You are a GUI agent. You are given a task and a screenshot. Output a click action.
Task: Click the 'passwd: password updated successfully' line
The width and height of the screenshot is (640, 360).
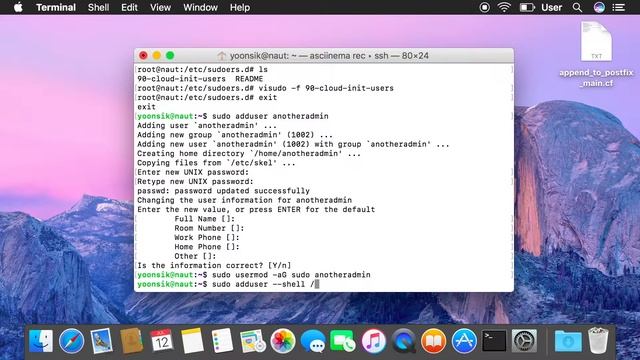pyautogui.click(x=223, y=191)
